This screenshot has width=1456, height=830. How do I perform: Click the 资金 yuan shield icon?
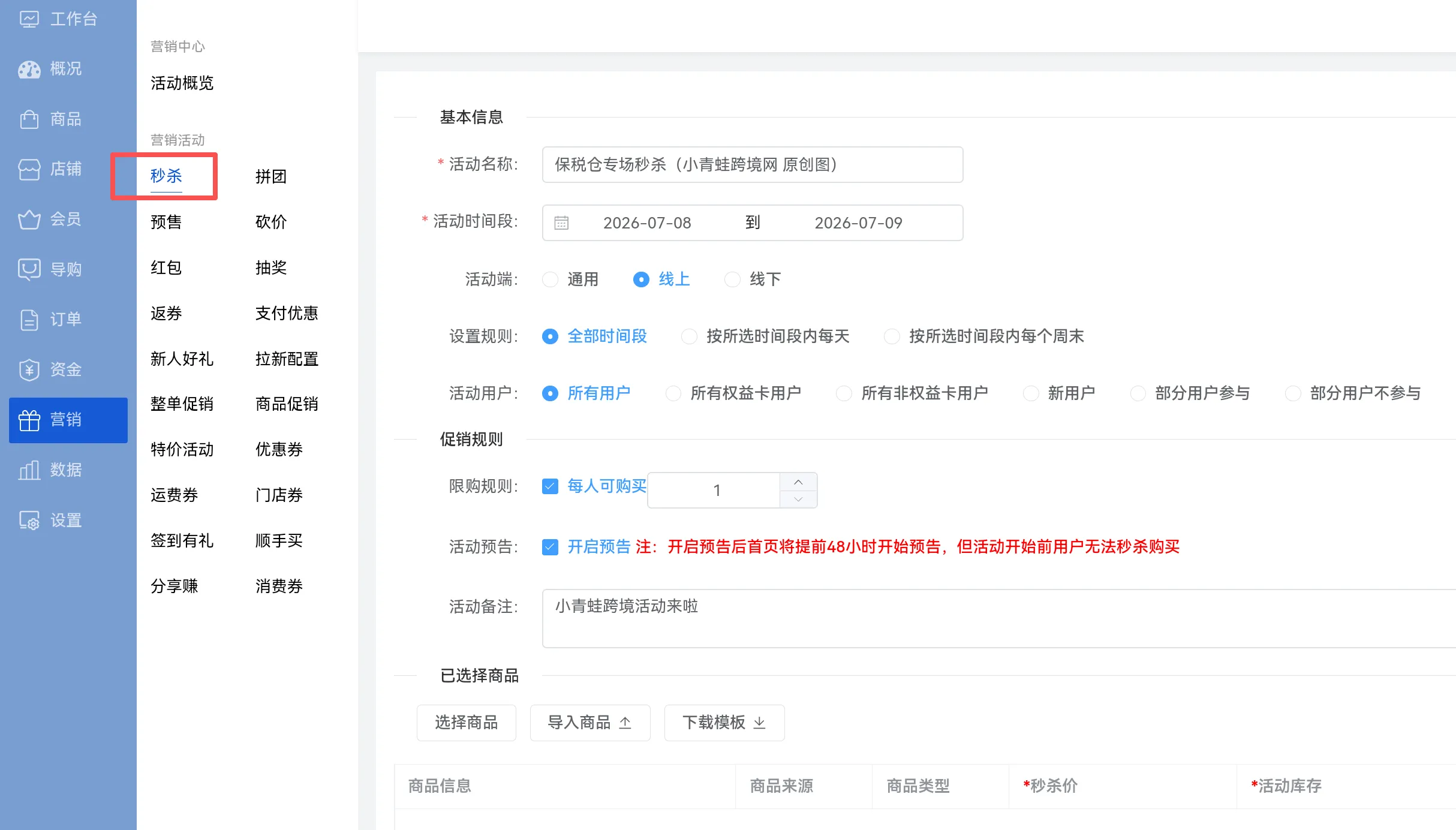tap(29, 369)
